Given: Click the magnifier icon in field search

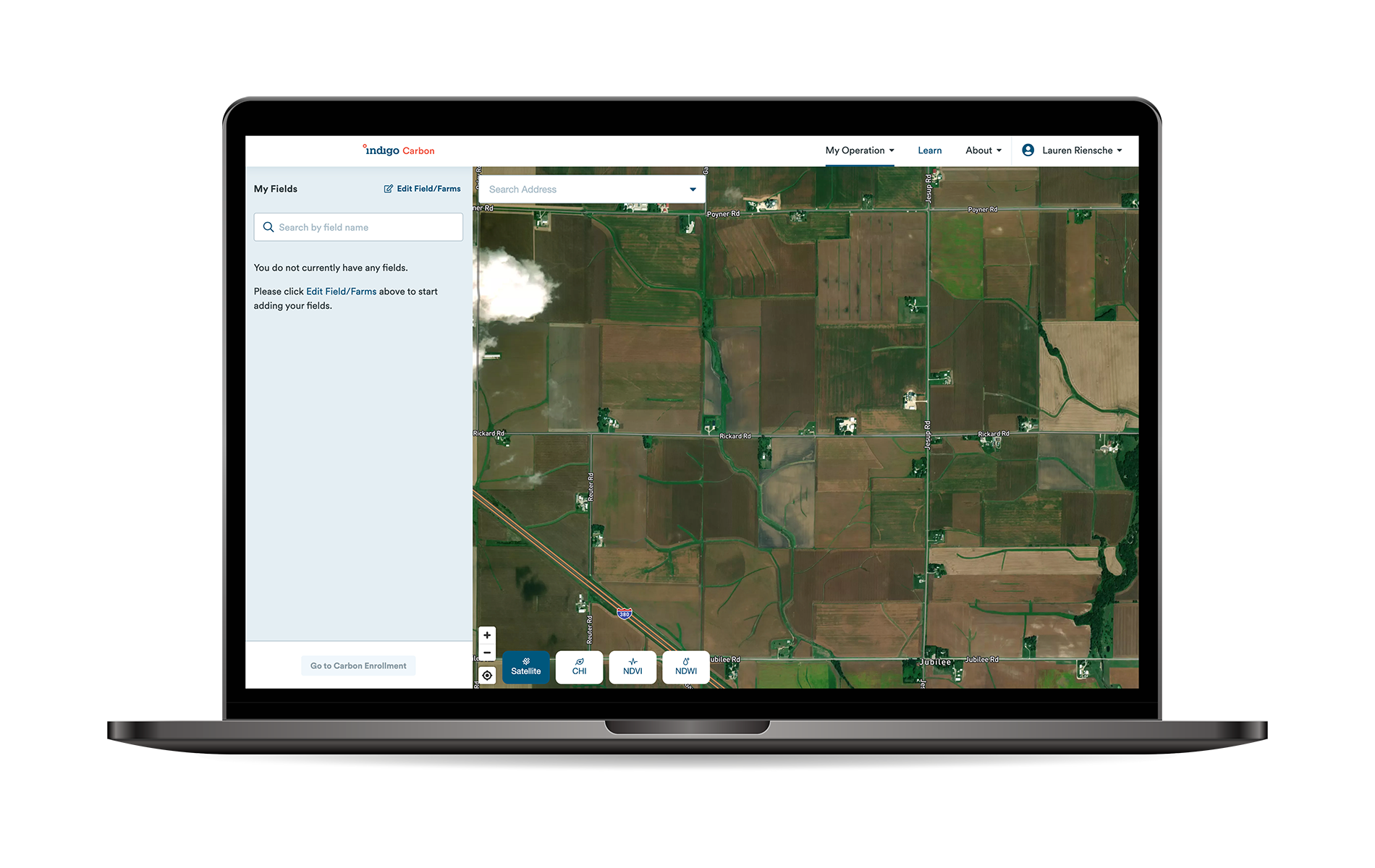Looking at the screenshot, I should [268, 227].
